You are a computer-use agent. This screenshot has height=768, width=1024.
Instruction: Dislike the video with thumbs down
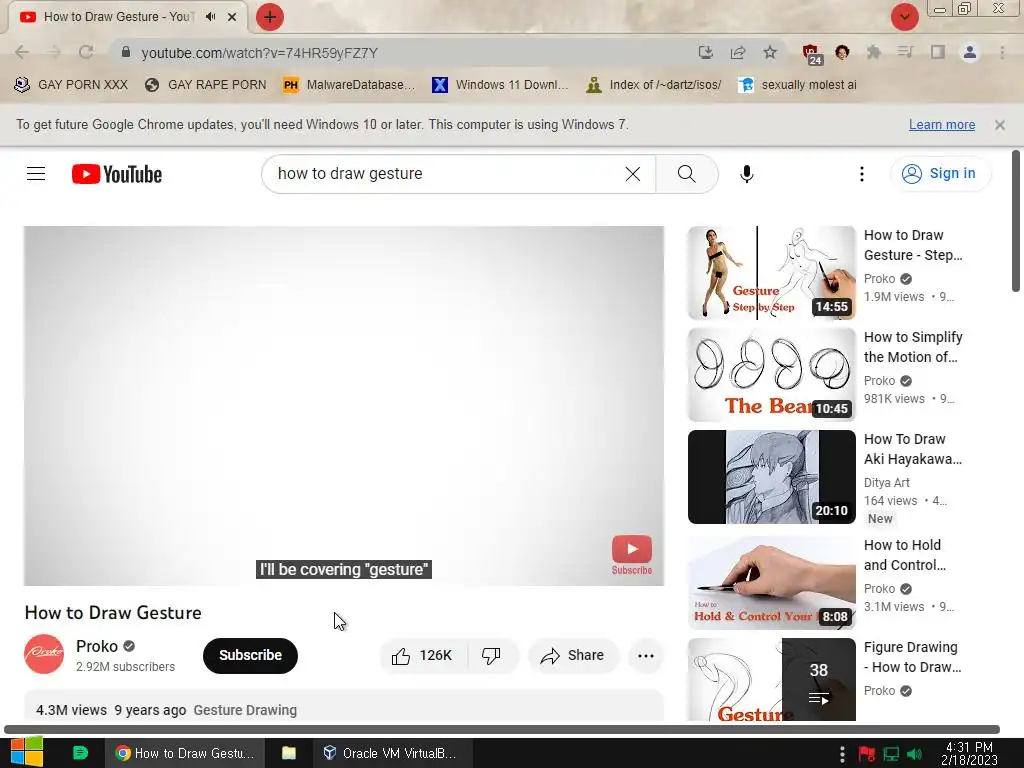point(492,656)
